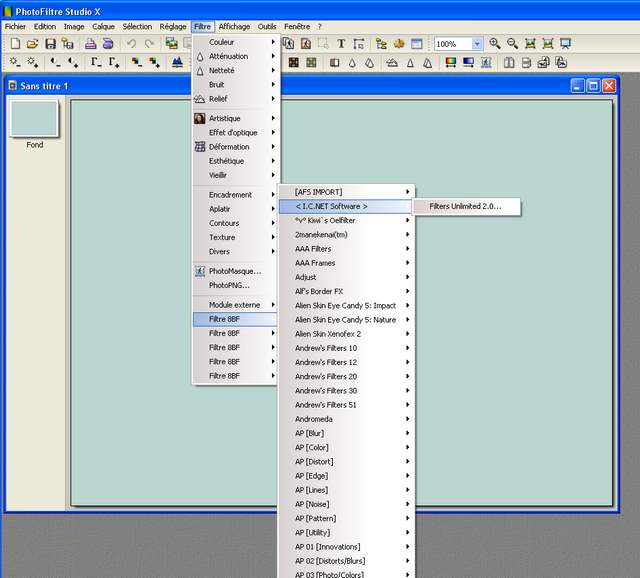
Task: Decrease contrast with half-circle minus icon
Action: coord(55,62)
